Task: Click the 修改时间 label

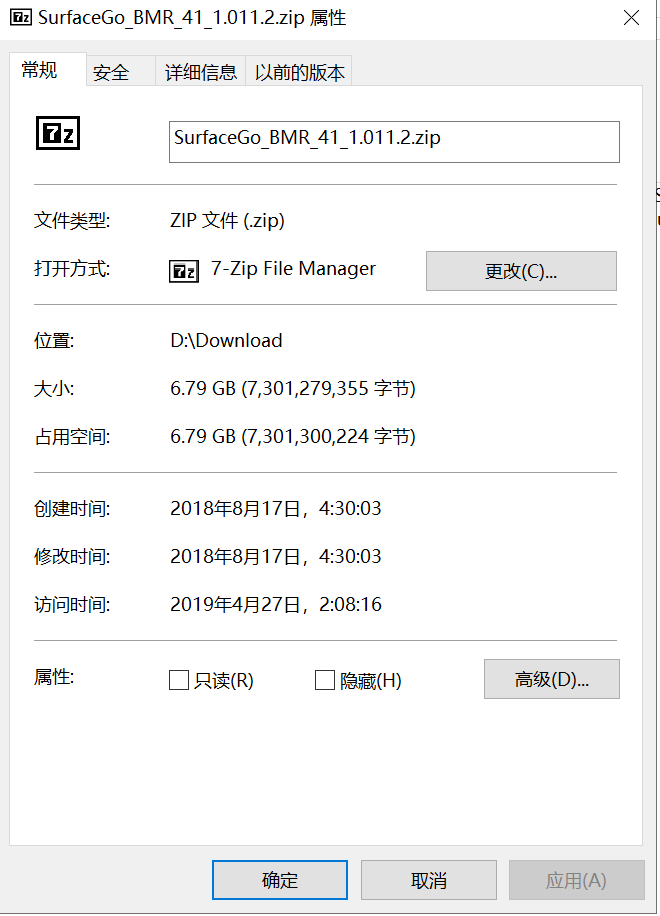Action: (x=72, y=556)
